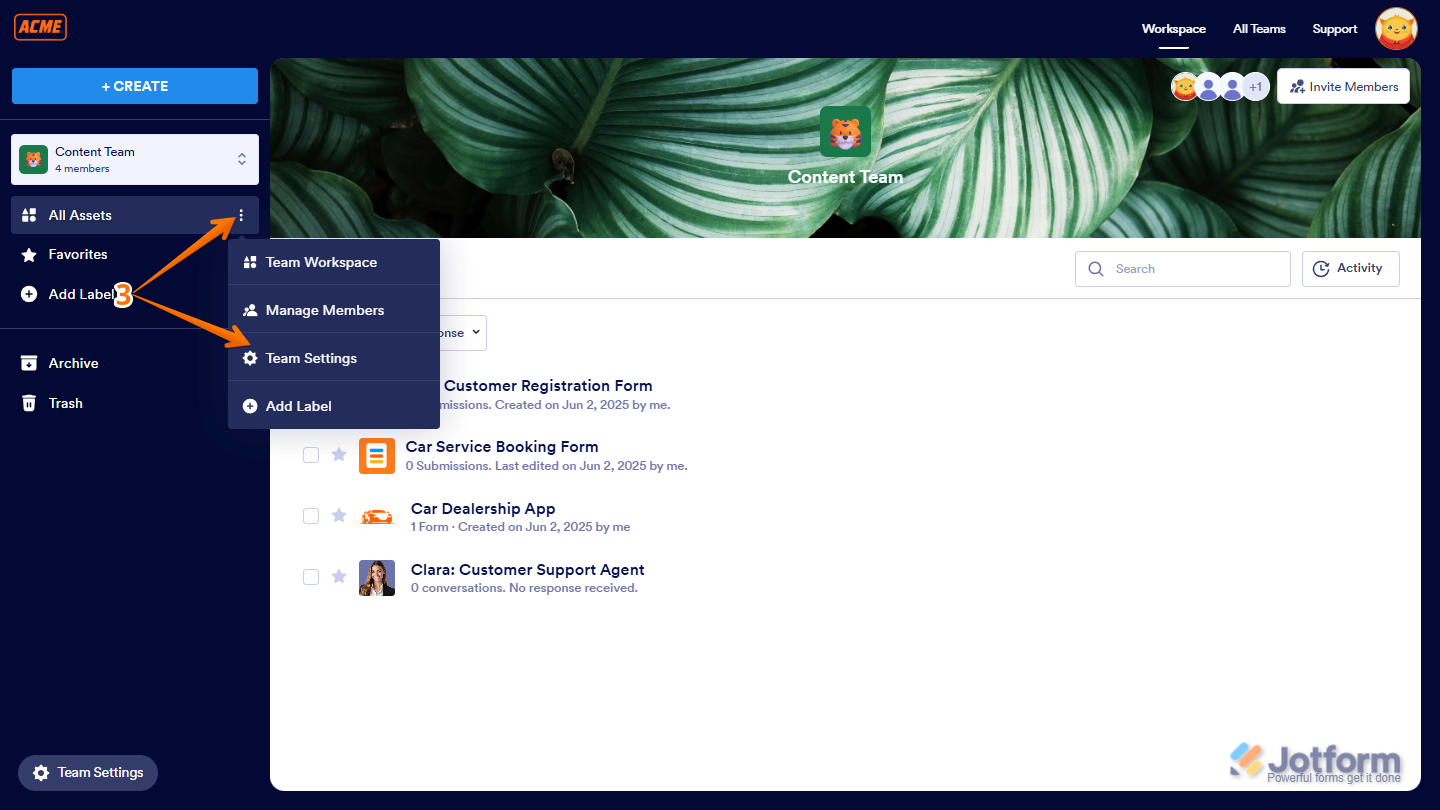Screen dimensions: 1440x810
Task: Click the Invite Members button
Action: point(1343,86)
